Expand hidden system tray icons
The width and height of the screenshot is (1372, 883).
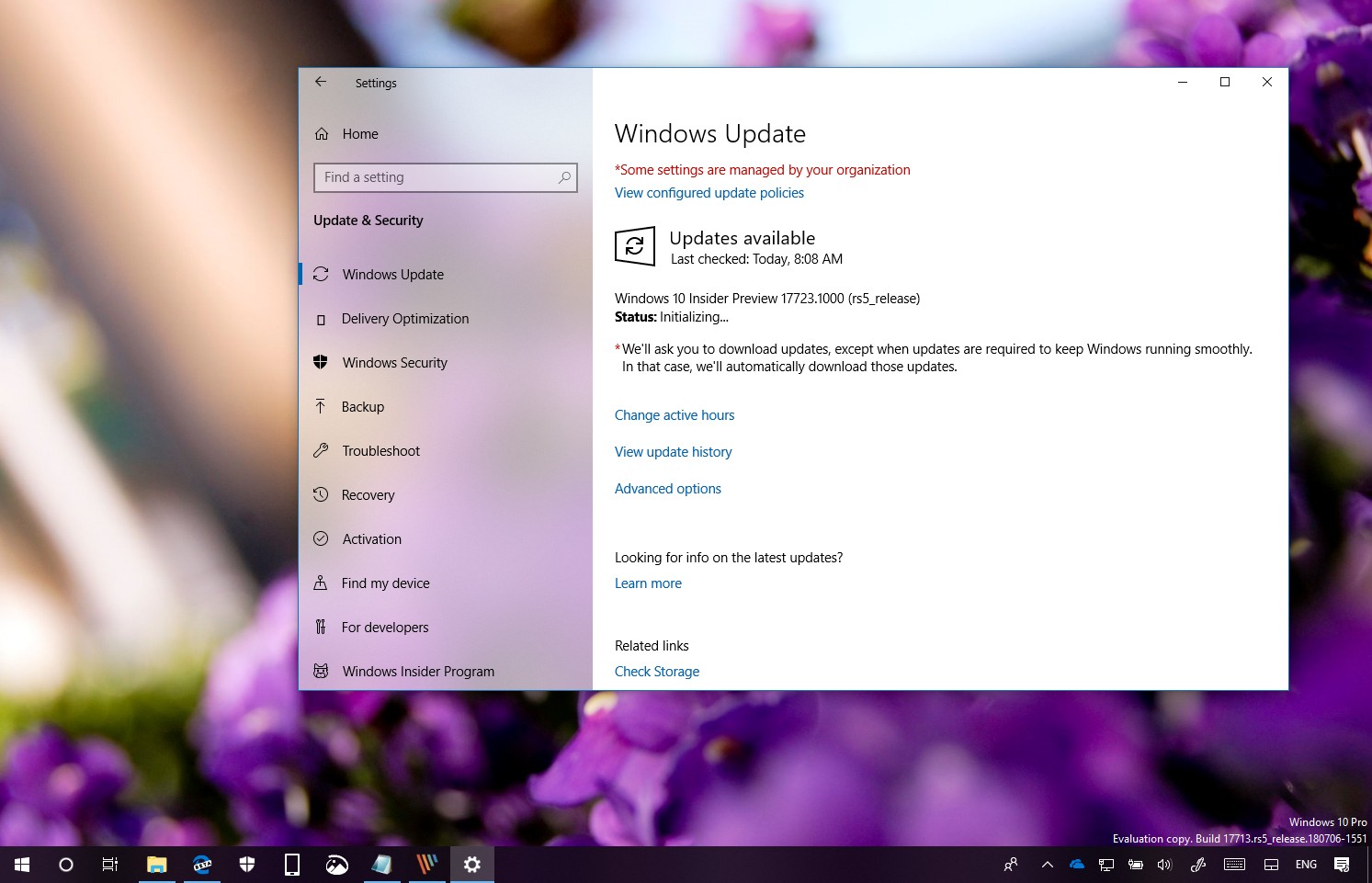(1047, 864)
